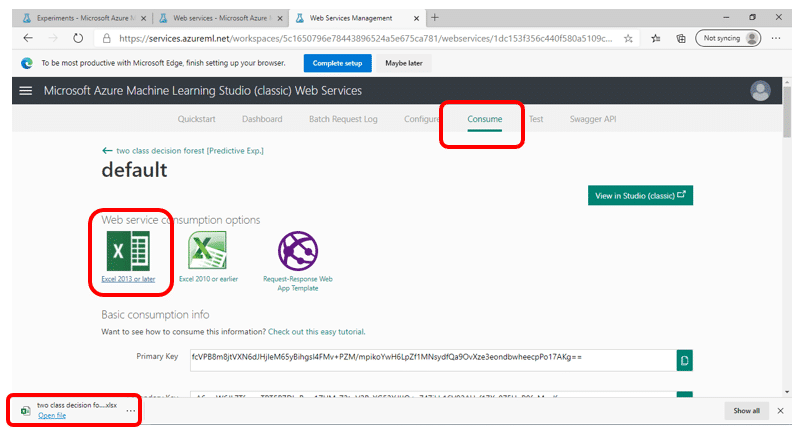Click the Excel 2013 or later icon
Viewport: 802px width, 437px height.
127,250
